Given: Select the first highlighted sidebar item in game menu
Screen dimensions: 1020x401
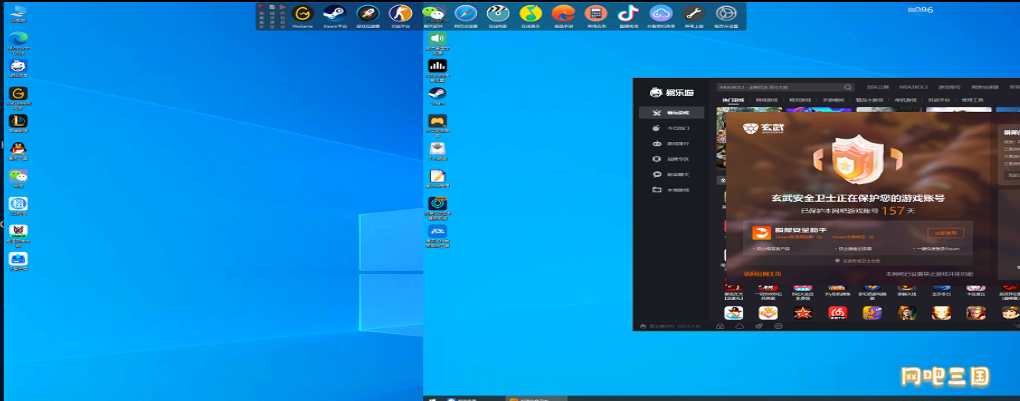Looking at the screenshot, I should [671, 113].
